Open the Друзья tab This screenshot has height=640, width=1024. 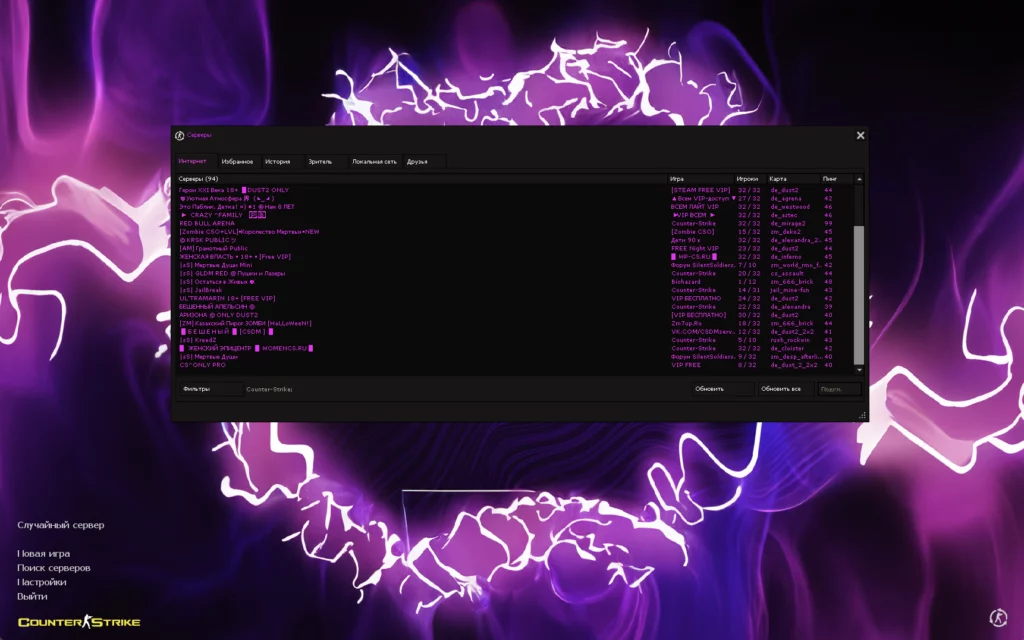pyautogui.click(x=417, y=161)
